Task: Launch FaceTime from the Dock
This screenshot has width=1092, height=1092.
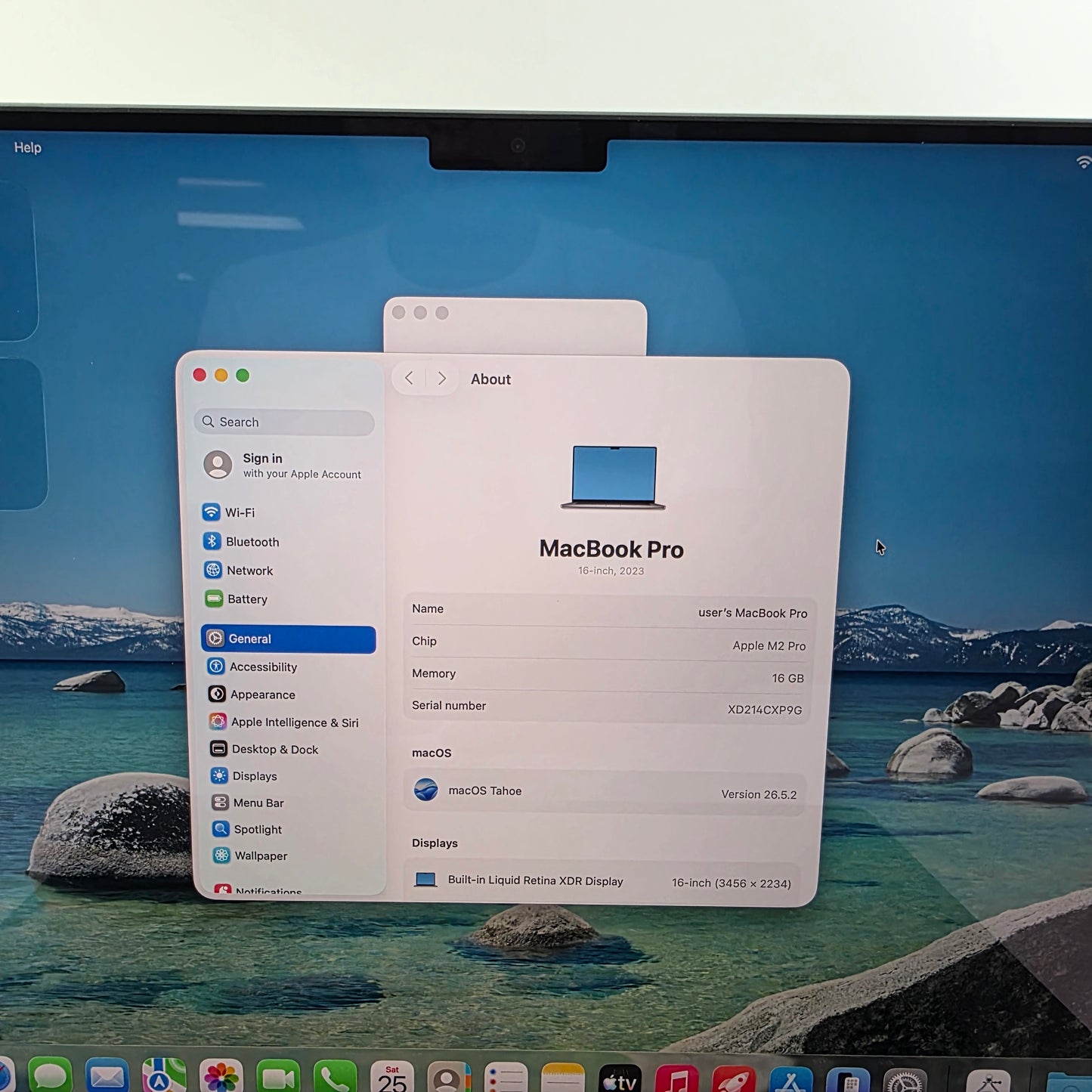Action: tap(278, 1076)
